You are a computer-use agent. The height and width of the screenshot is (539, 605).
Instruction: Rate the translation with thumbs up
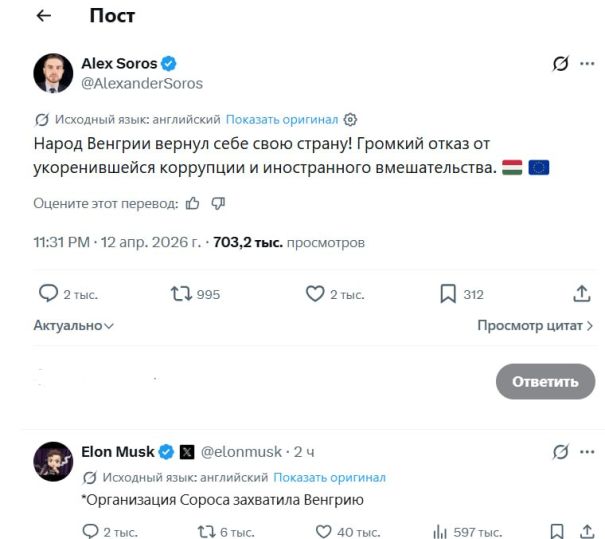[192, 203]
